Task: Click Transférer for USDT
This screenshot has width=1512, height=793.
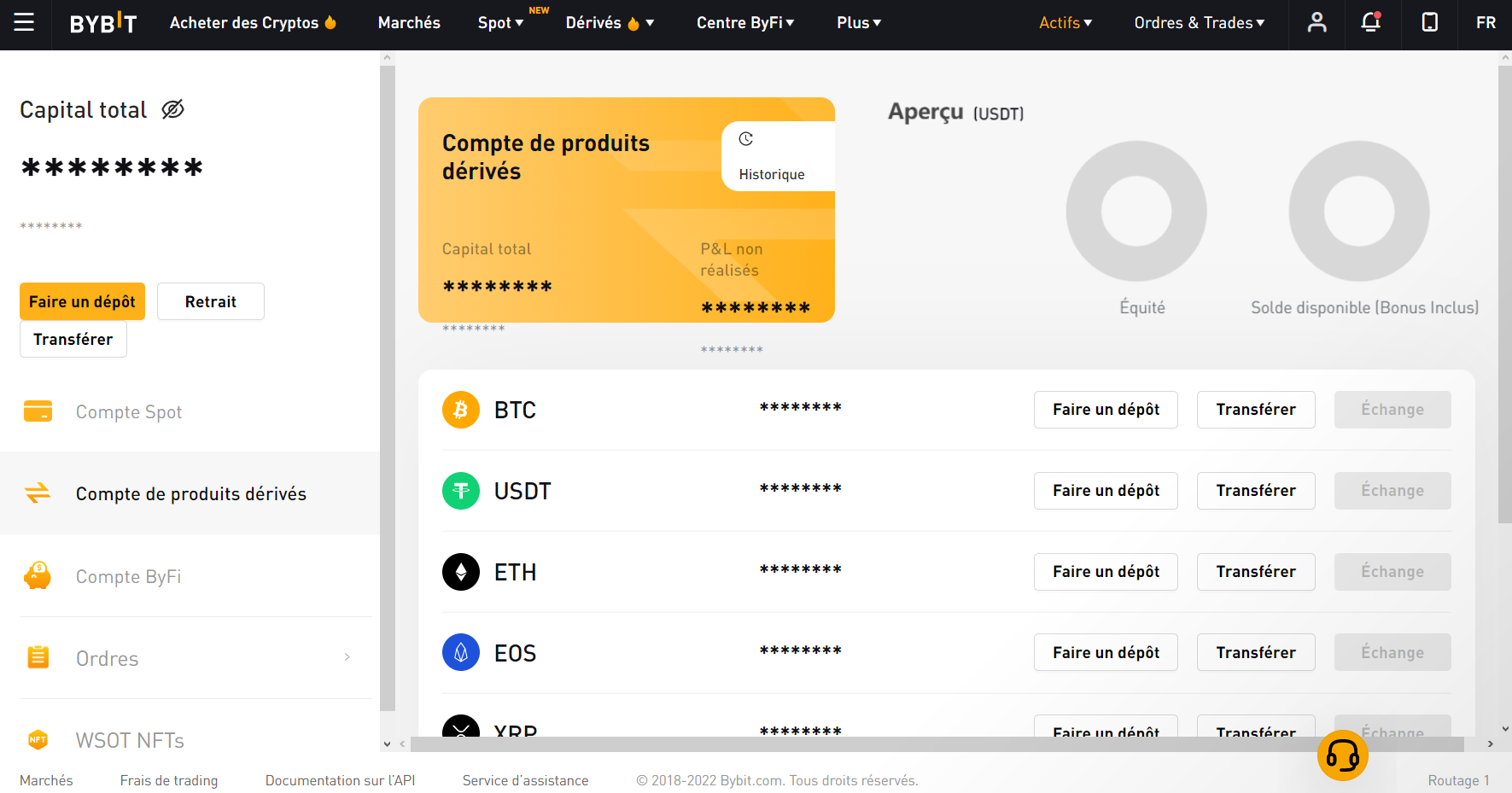Action: coord(1256,491)
